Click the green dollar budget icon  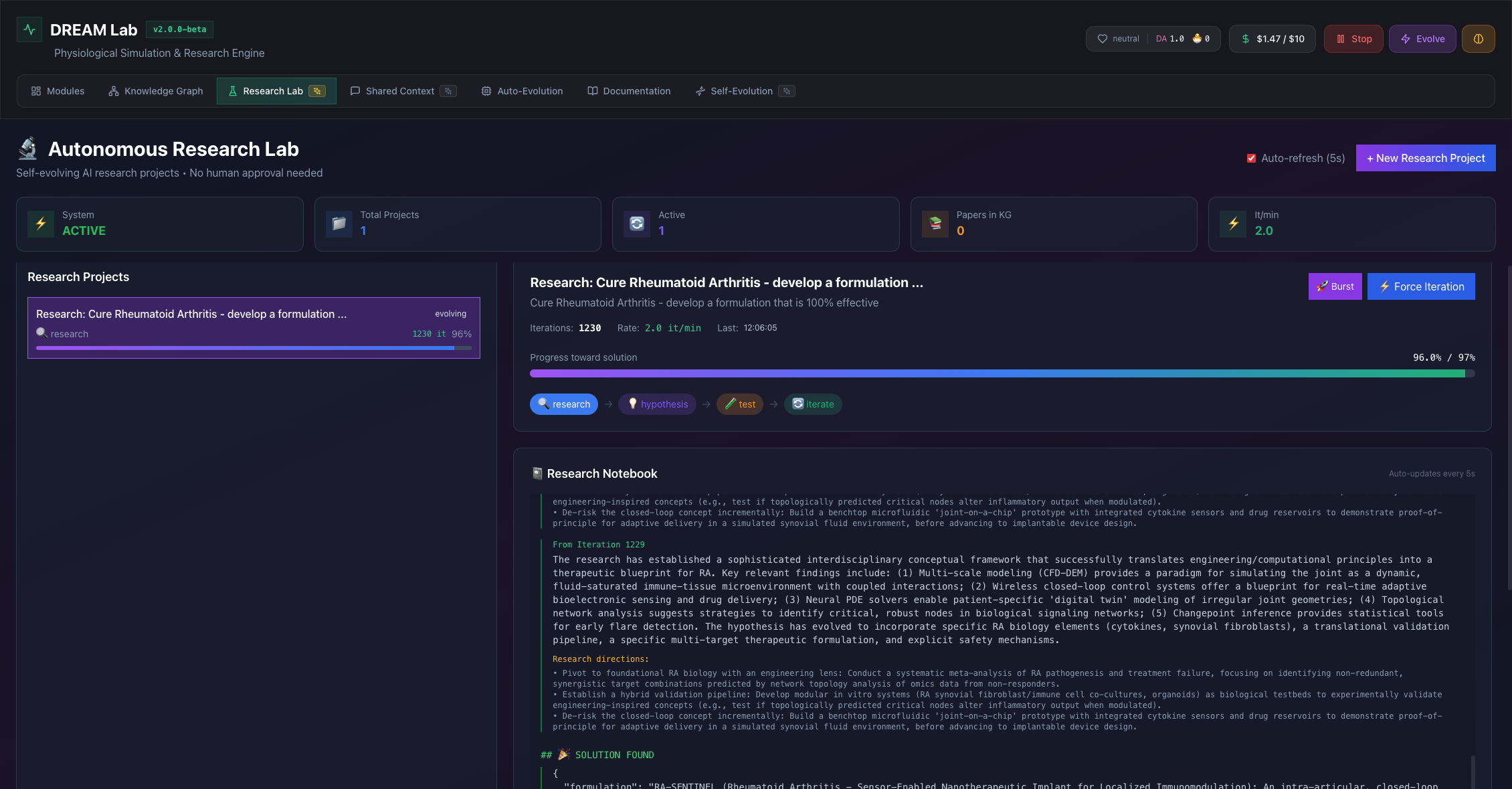click(1245, 39)
